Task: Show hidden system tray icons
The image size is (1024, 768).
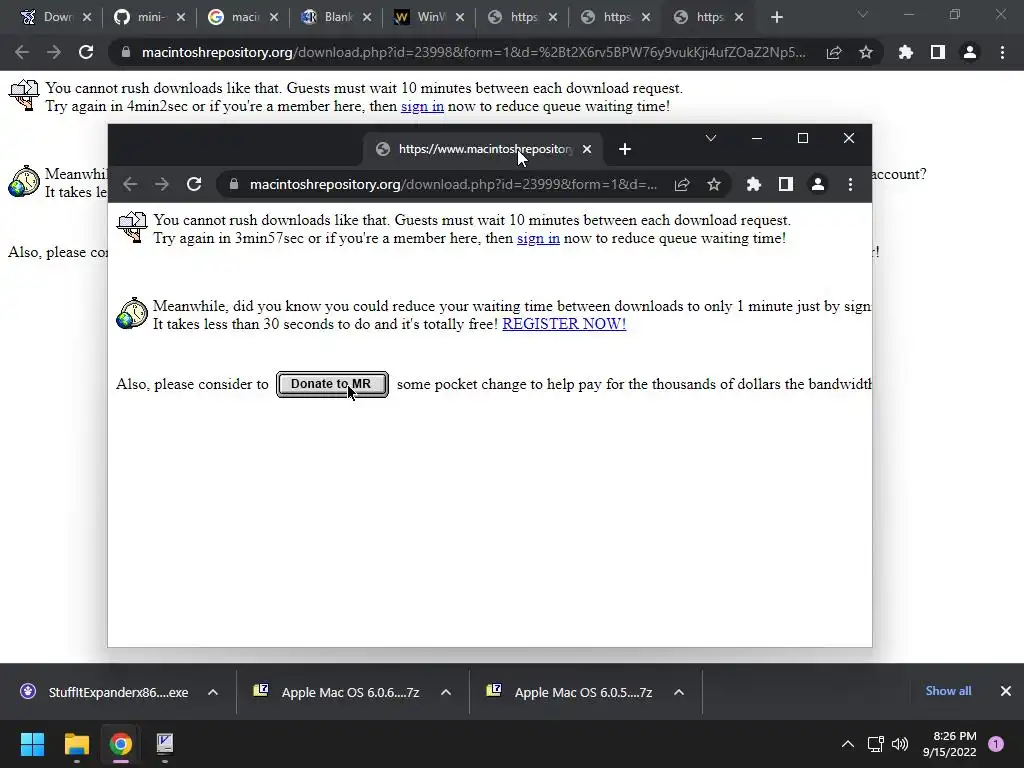Action: tap(848, 744)
